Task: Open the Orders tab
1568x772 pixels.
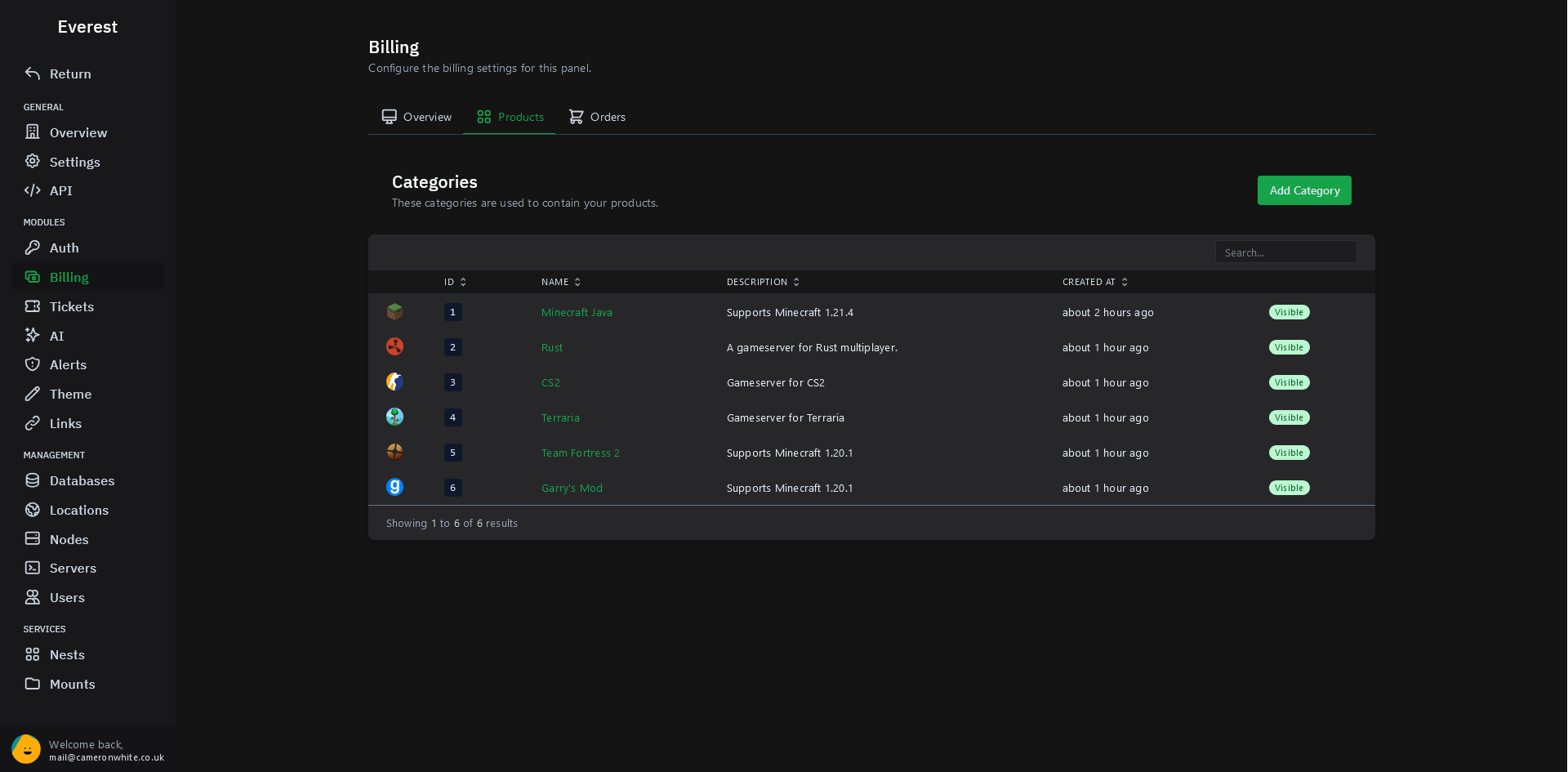Action: [597, 117]
